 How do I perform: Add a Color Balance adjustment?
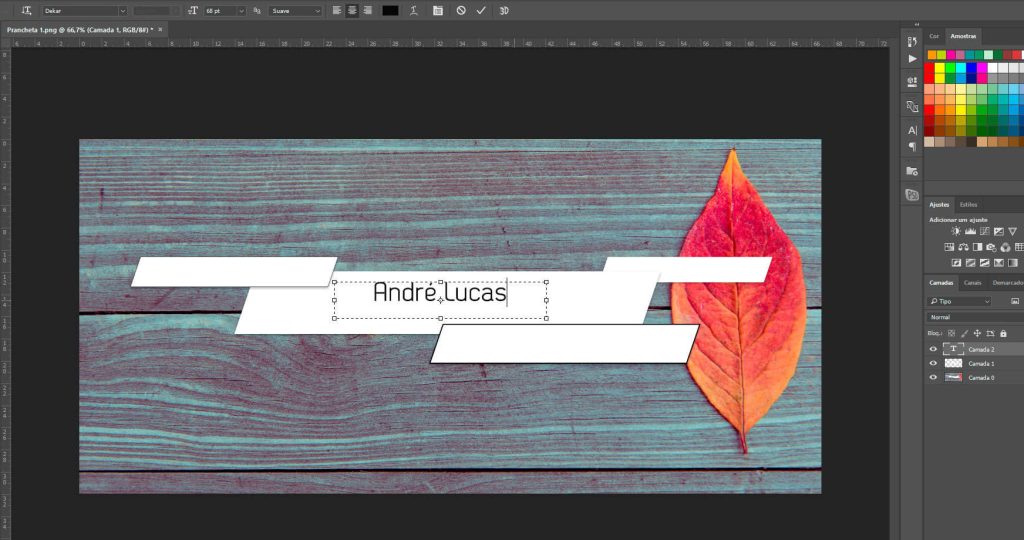pos(963,247)
